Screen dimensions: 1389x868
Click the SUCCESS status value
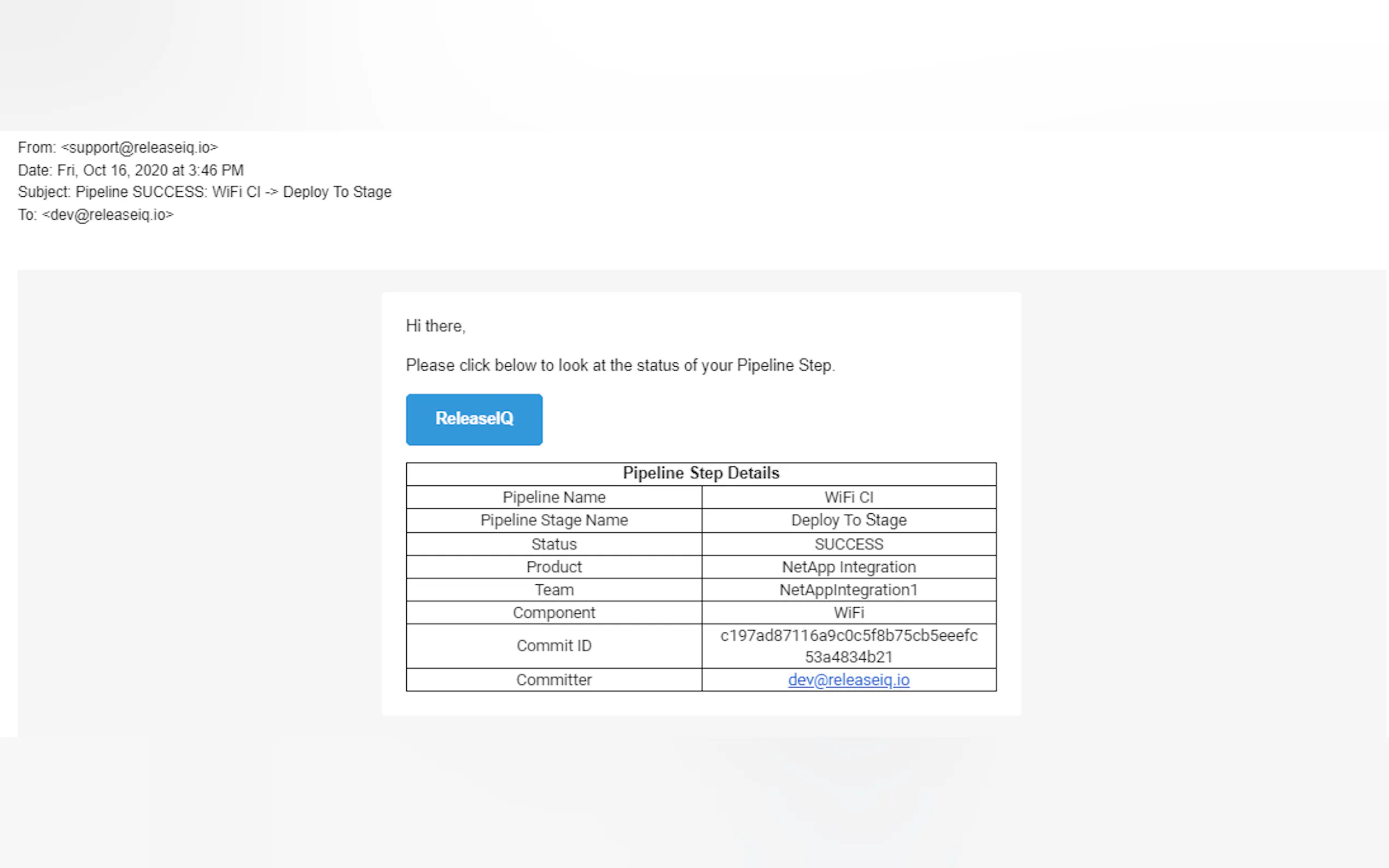coord(848,544)
